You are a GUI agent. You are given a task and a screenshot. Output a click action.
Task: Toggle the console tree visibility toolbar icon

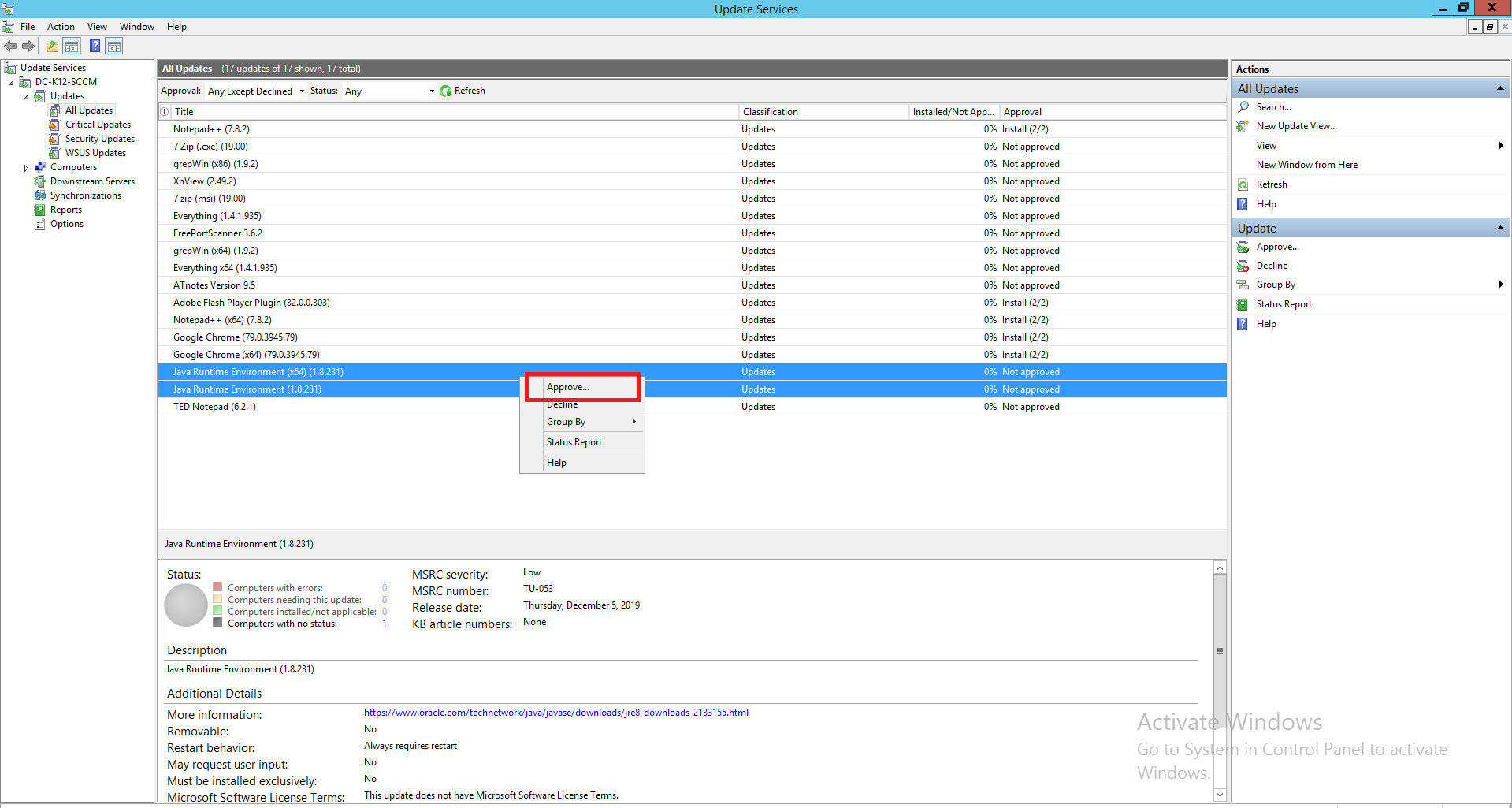click(x=72, y=46)
